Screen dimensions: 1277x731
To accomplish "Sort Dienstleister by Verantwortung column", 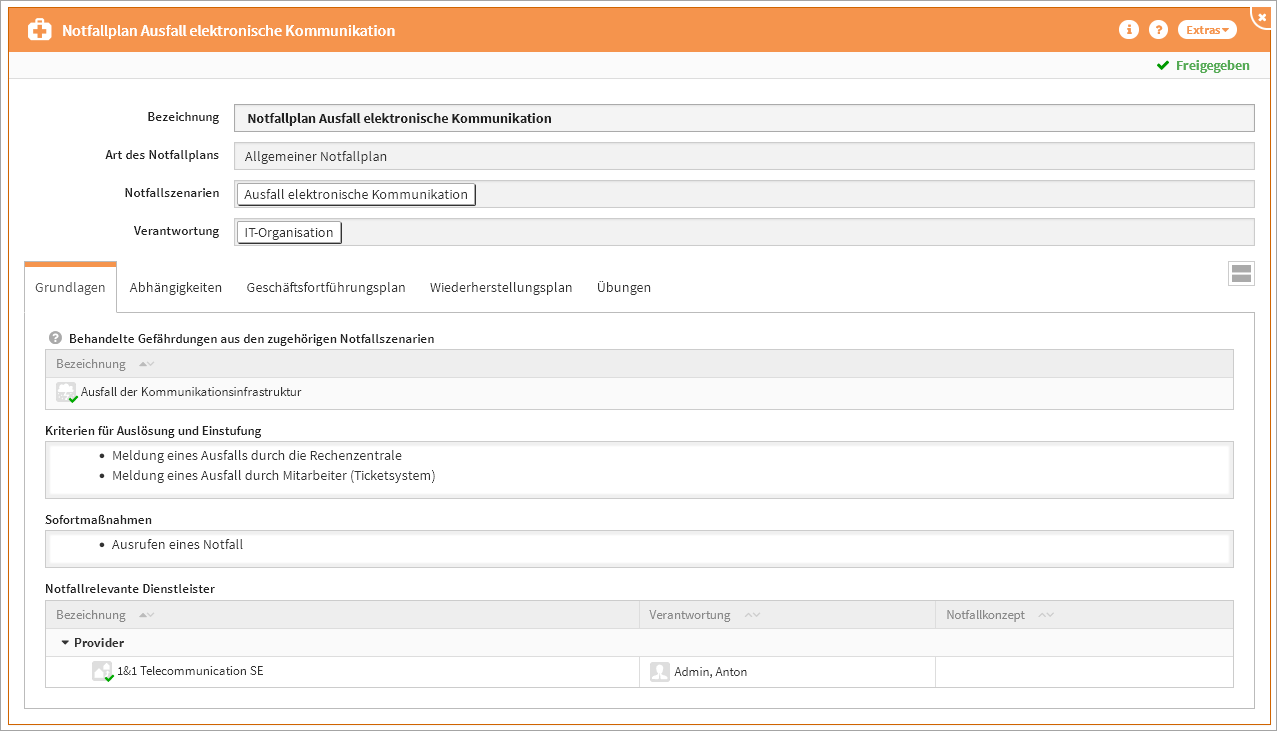I will click(690, 615).
